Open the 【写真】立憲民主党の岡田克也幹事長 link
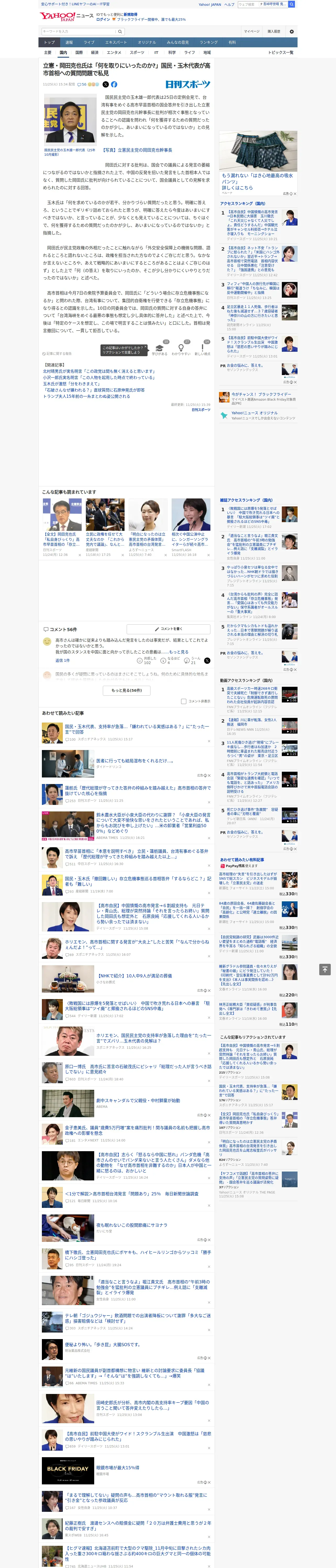Viewport: 336px width, 1568px height. point(137,150)
